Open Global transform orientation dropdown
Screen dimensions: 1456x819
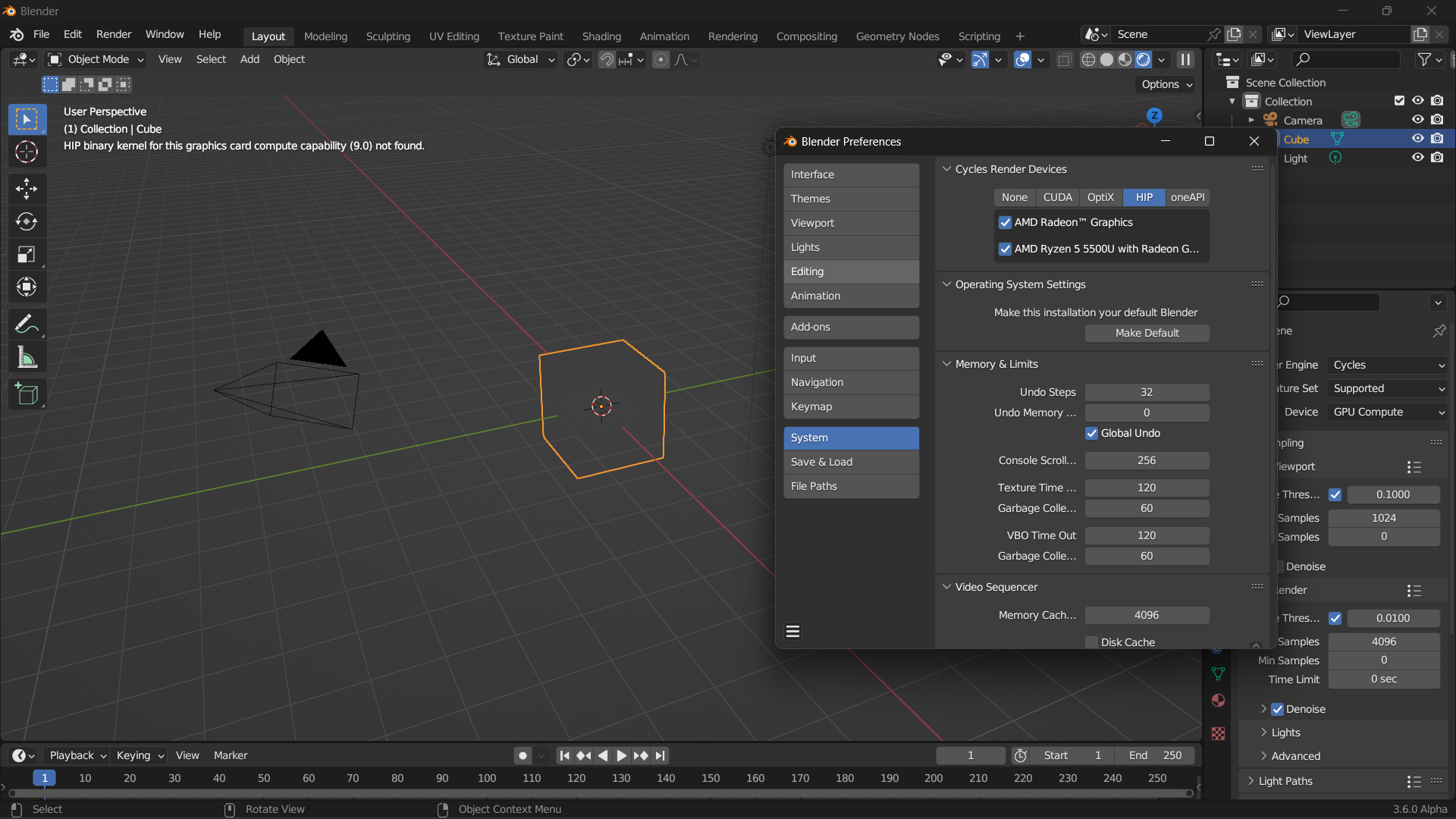pos(521,59)
